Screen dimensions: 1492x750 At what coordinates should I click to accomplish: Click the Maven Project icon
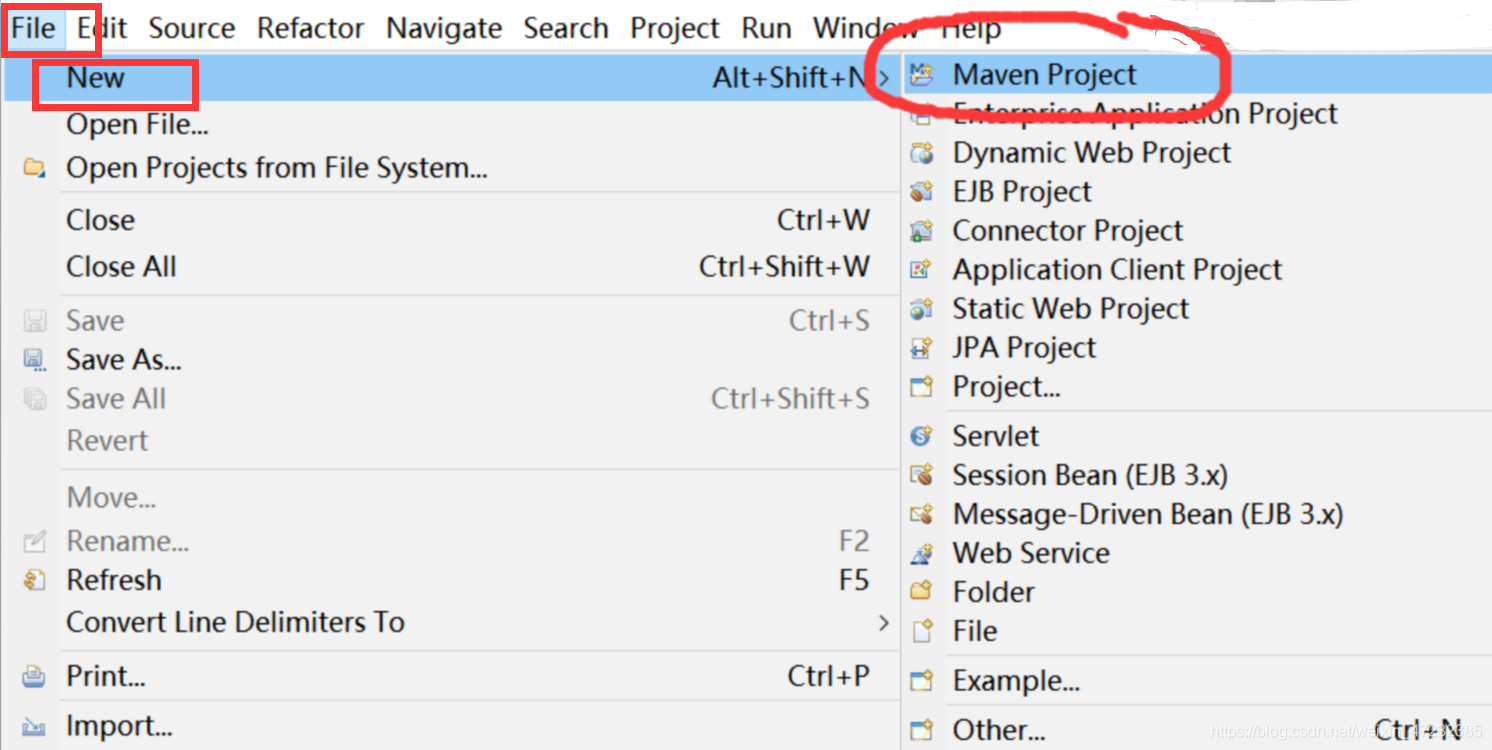click(922, 75)
